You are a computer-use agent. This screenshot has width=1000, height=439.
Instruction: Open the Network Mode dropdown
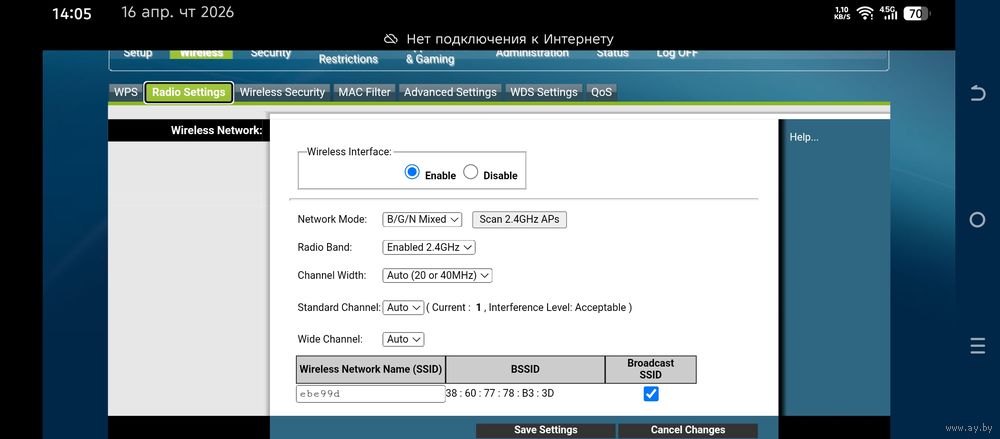[x=422, y=219]
